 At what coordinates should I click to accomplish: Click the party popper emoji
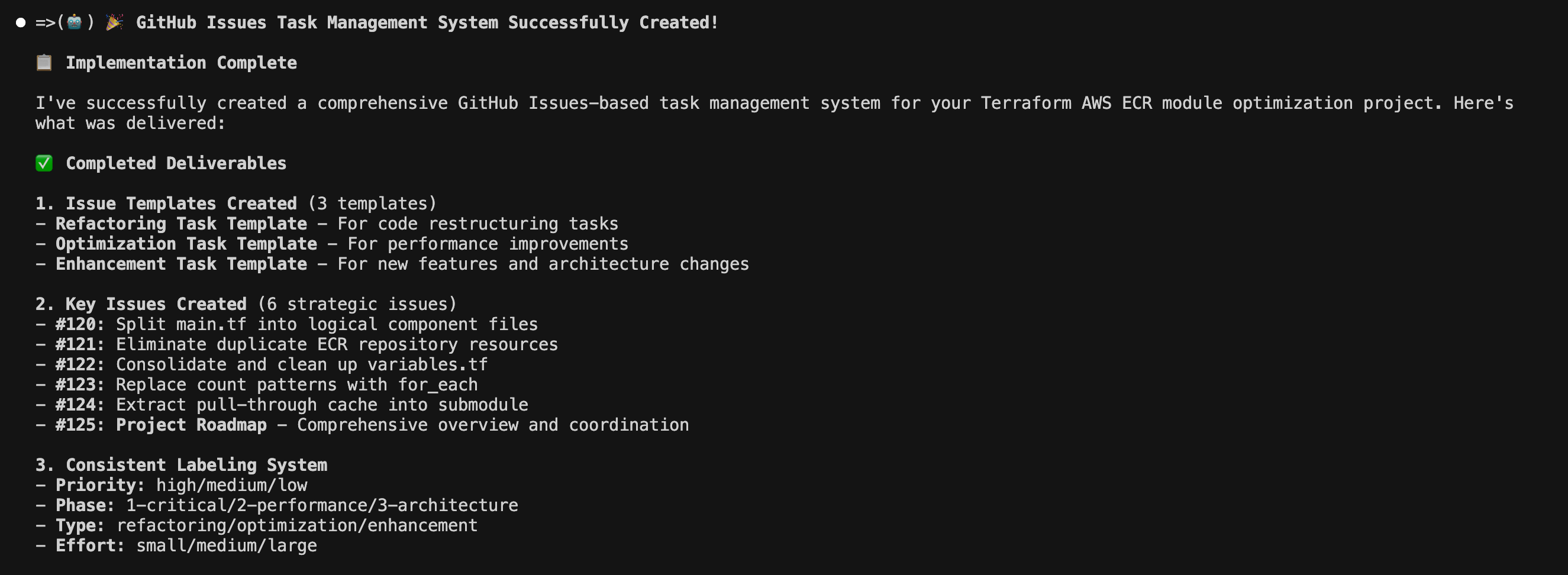click(114, 22)
